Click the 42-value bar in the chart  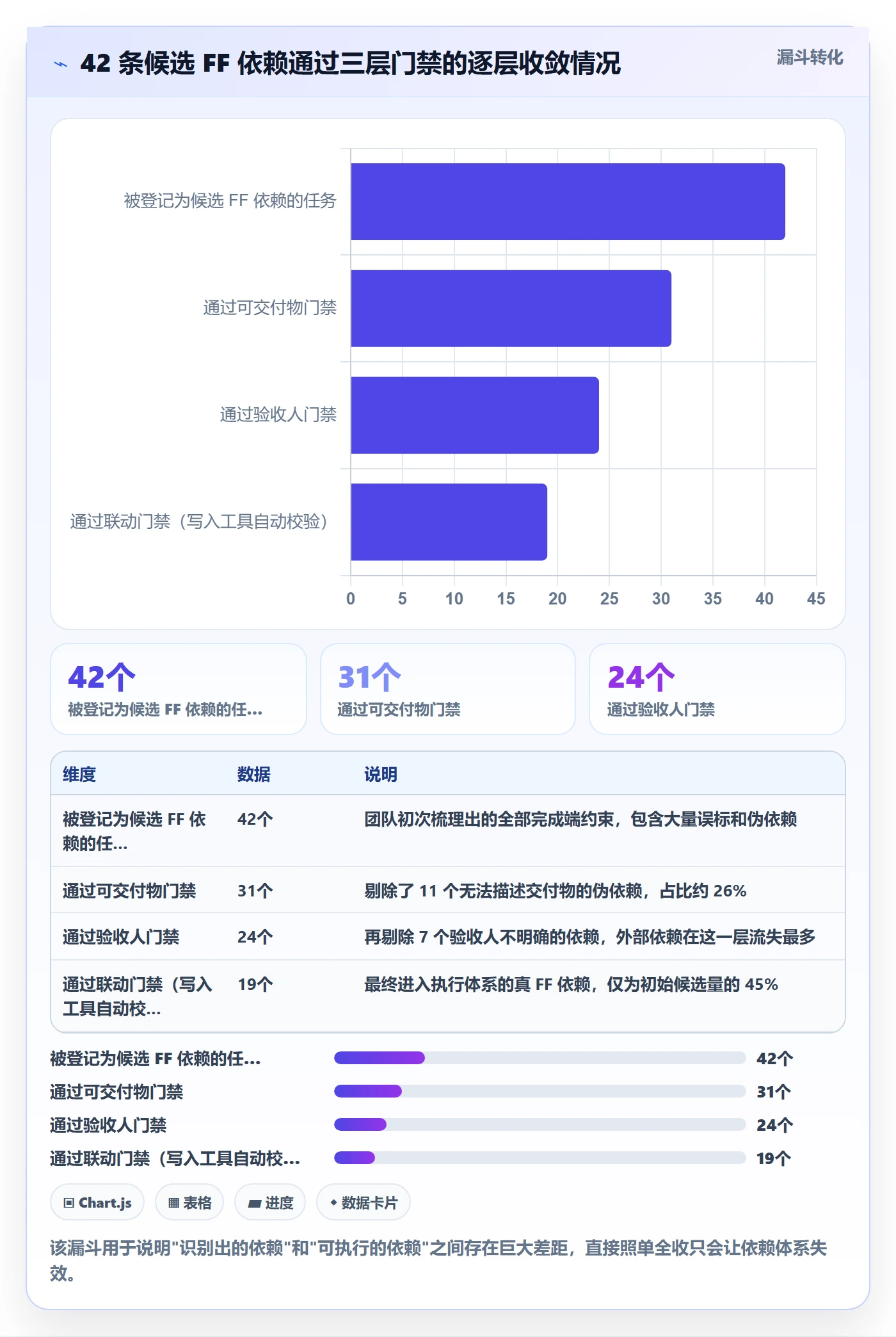(x=568, y=202)
